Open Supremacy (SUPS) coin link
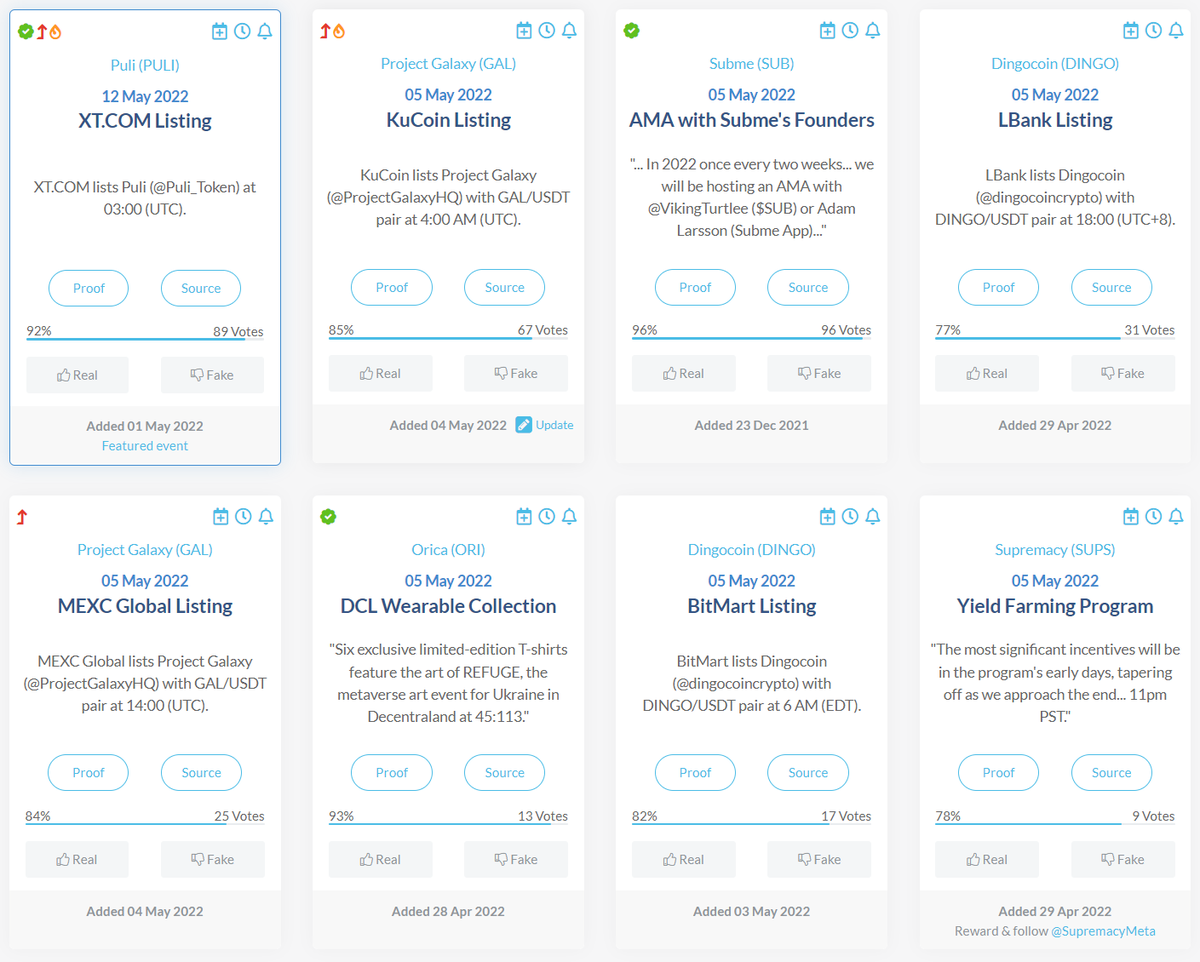The image size is (1200, 962). [x=1055, y=550]
